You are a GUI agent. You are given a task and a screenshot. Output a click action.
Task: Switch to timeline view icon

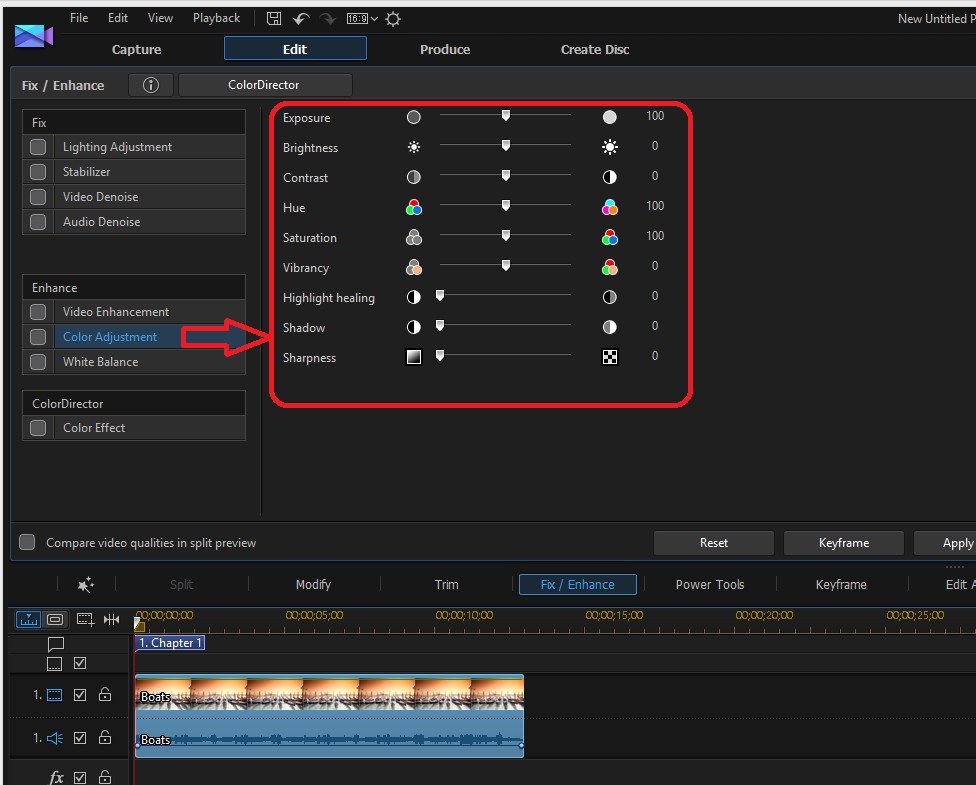coord(29,620)
